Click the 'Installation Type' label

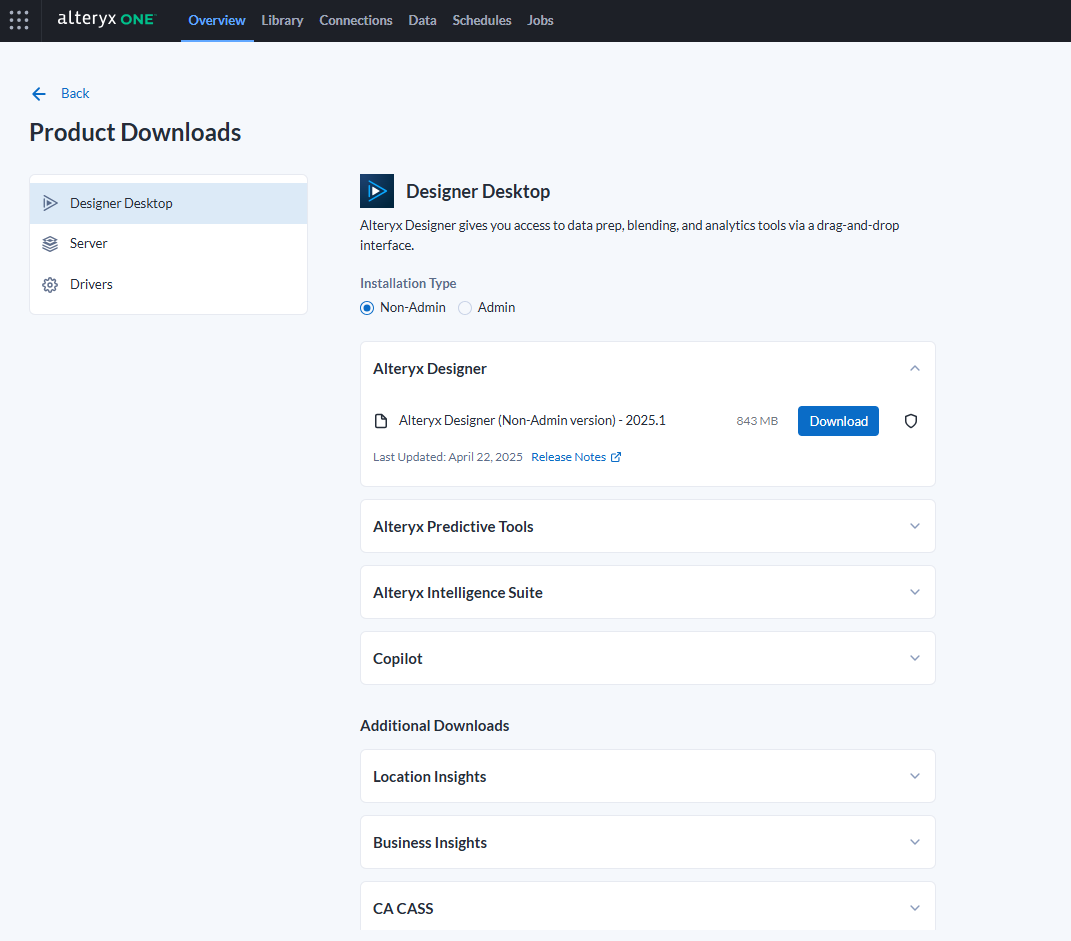(x=408, y=283)
